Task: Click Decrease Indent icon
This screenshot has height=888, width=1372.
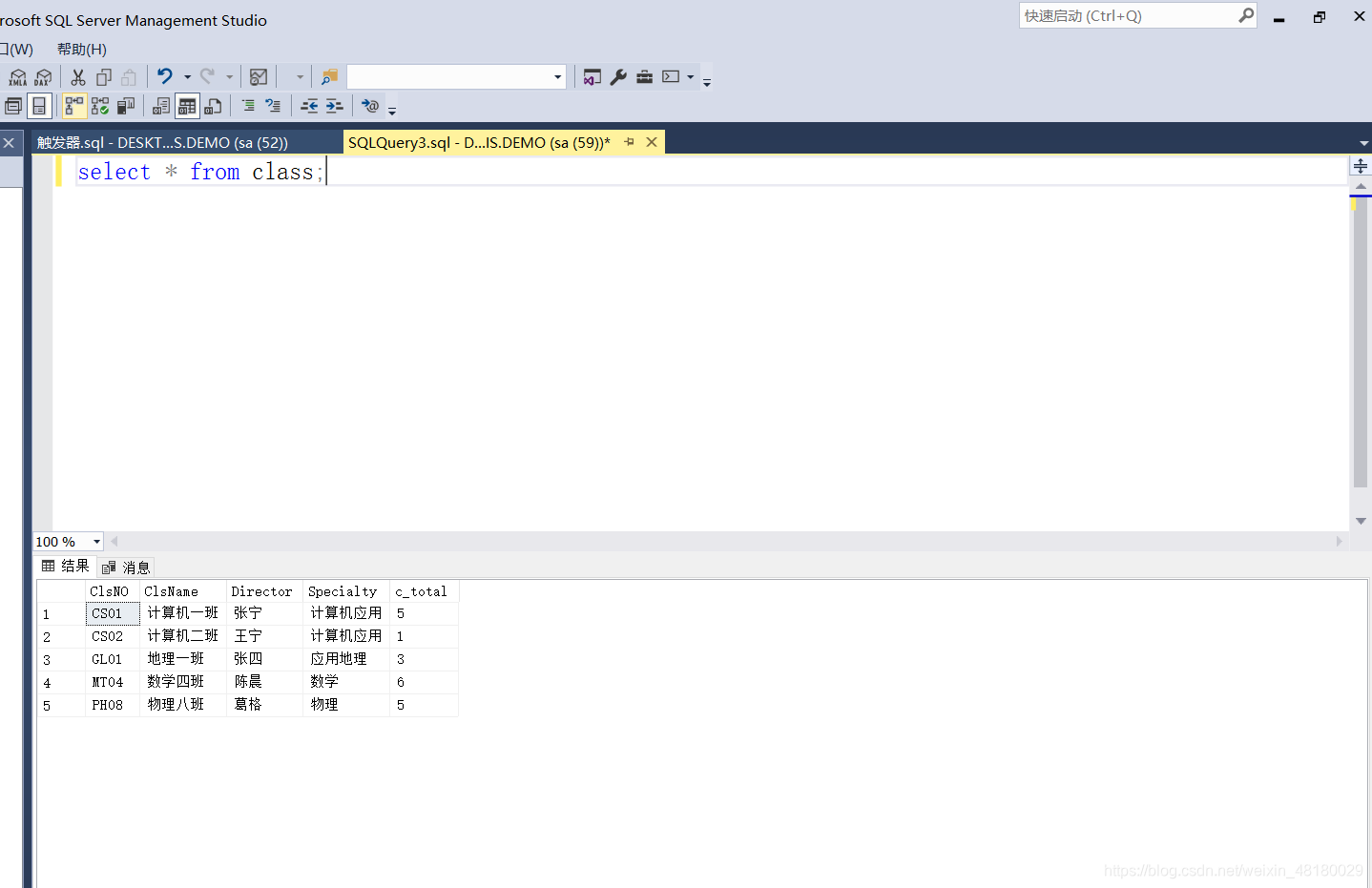Action: [x=309, y=106]
